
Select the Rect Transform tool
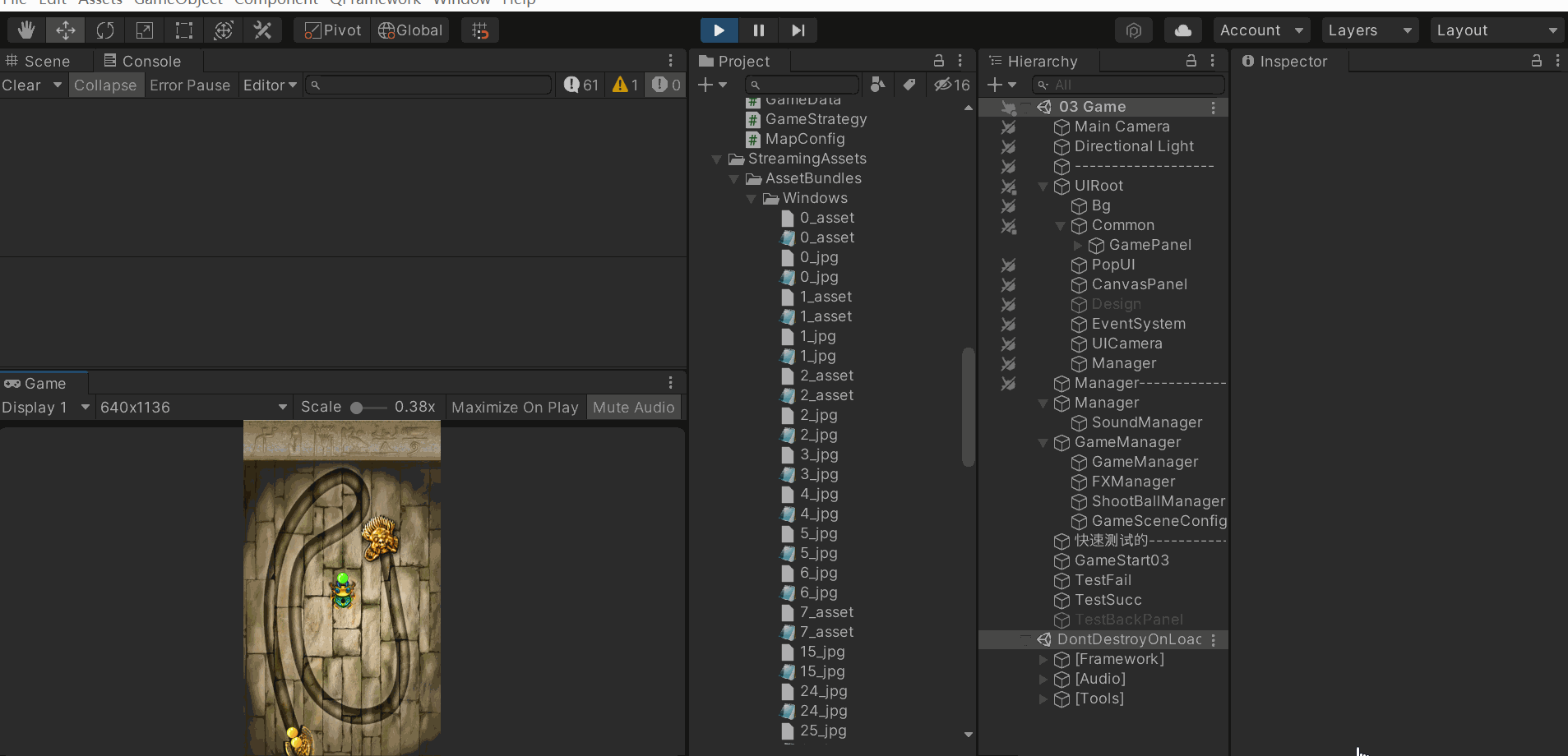pyautogui.click(x=184, y=30)
